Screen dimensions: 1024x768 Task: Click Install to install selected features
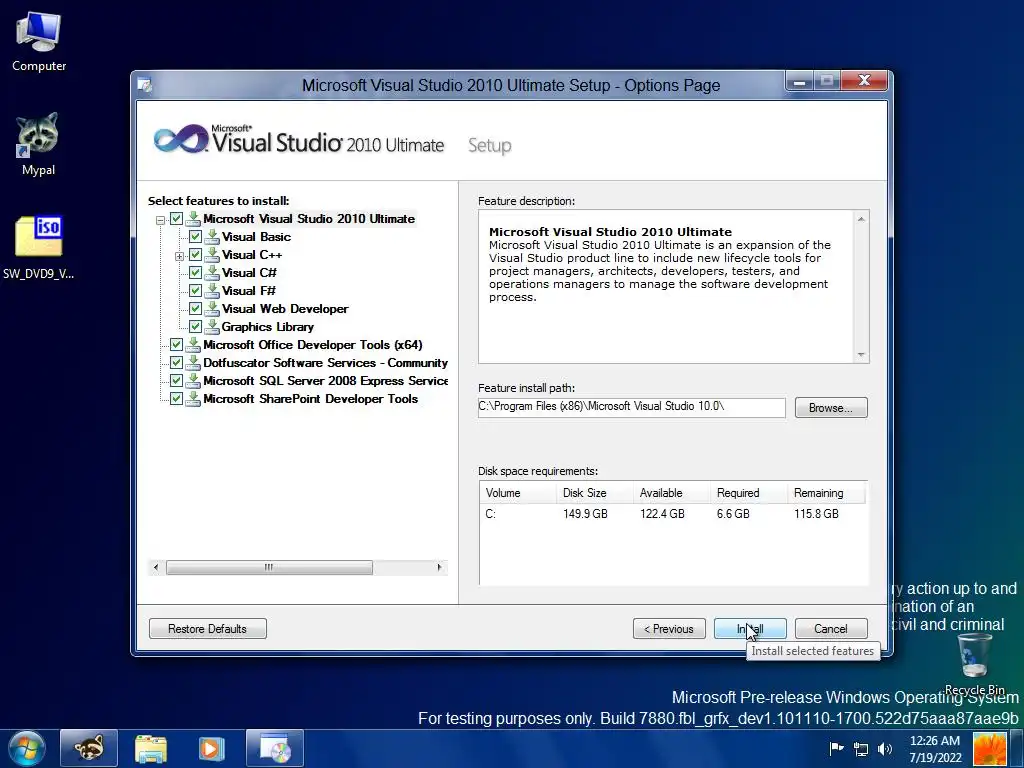tap(750, 628)
